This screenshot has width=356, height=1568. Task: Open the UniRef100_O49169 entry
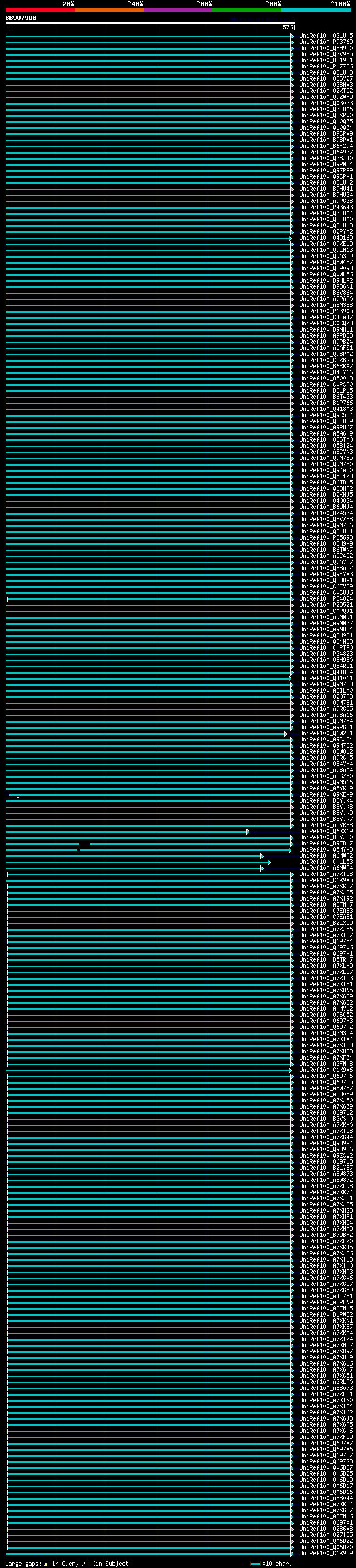[326, 238]
